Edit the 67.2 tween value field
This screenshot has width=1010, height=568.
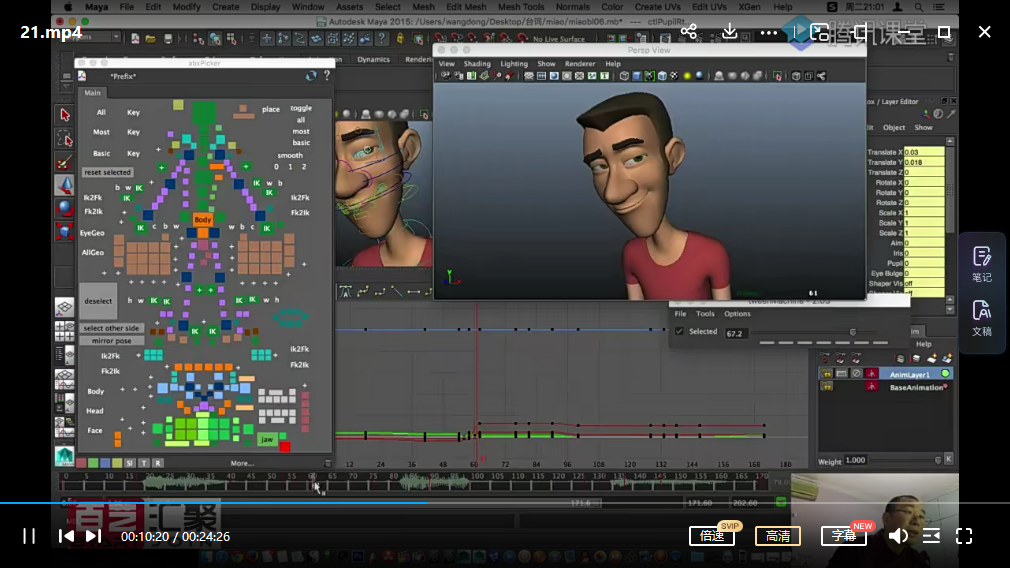click(734, 333)
